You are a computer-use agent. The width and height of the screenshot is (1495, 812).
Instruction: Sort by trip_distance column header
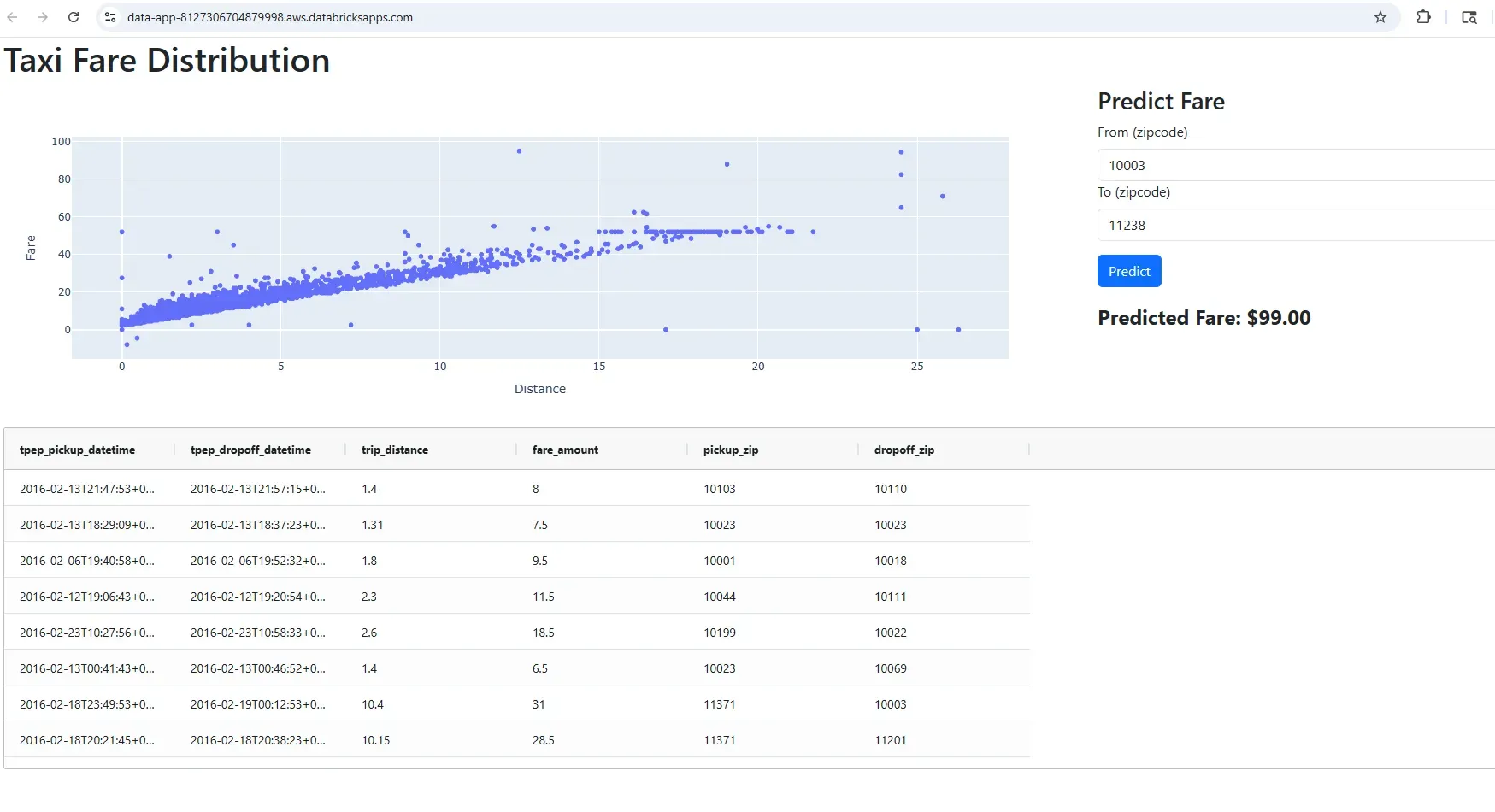click(395, 450)
